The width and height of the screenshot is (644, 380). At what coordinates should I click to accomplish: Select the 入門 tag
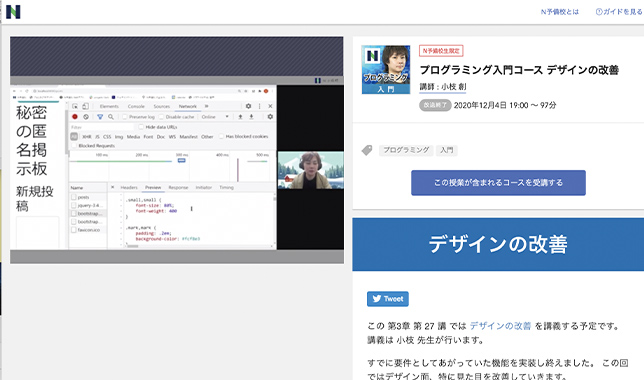(446, 150)
